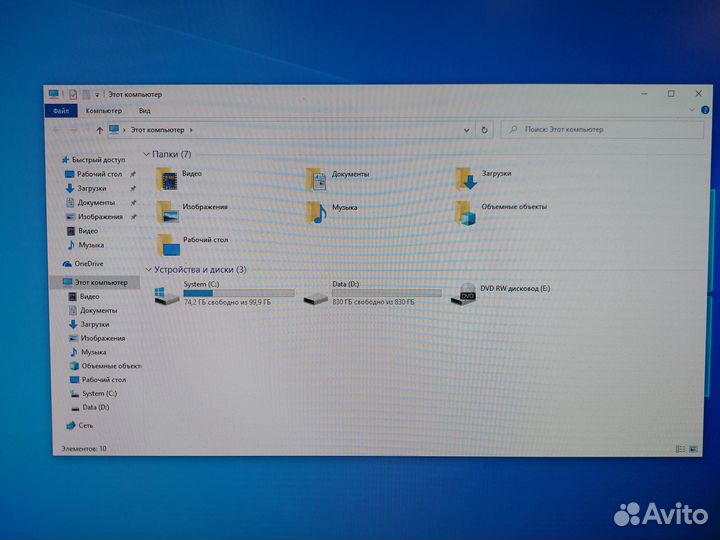
Task: Click System (C:) usage bar
Action: [x=239, y=293]
